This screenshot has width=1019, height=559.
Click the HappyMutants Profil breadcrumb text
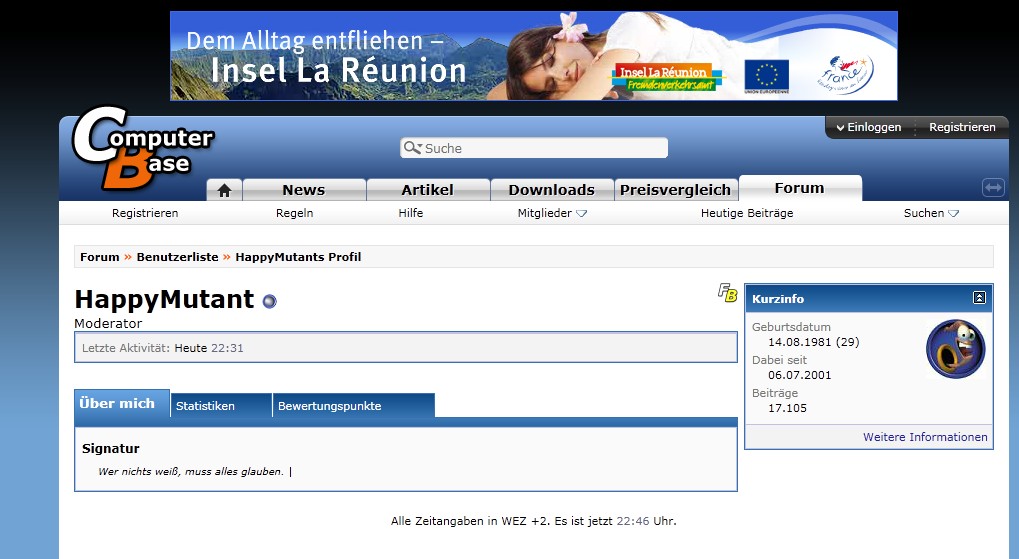point(298,257)
